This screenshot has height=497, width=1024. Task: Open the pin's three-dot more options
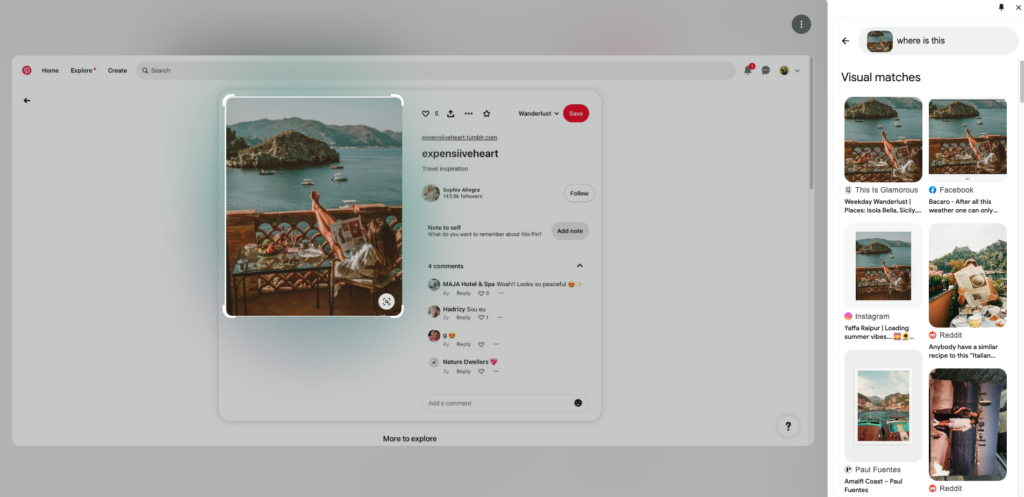click(x=468, y=114)
